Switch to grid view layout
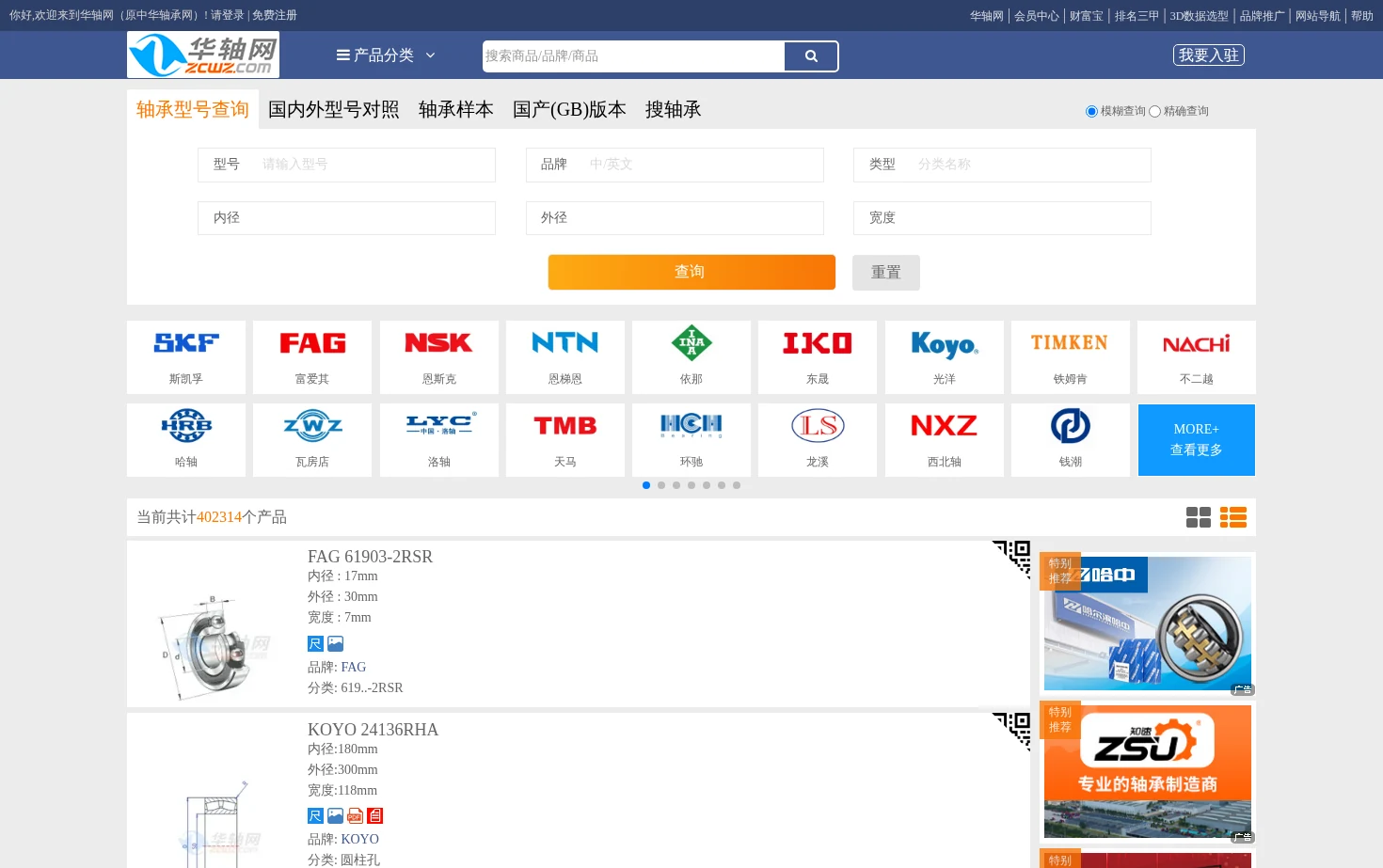Viewport: 1383px width, 868px height. pyautogui.click(x=1199, y=517)
